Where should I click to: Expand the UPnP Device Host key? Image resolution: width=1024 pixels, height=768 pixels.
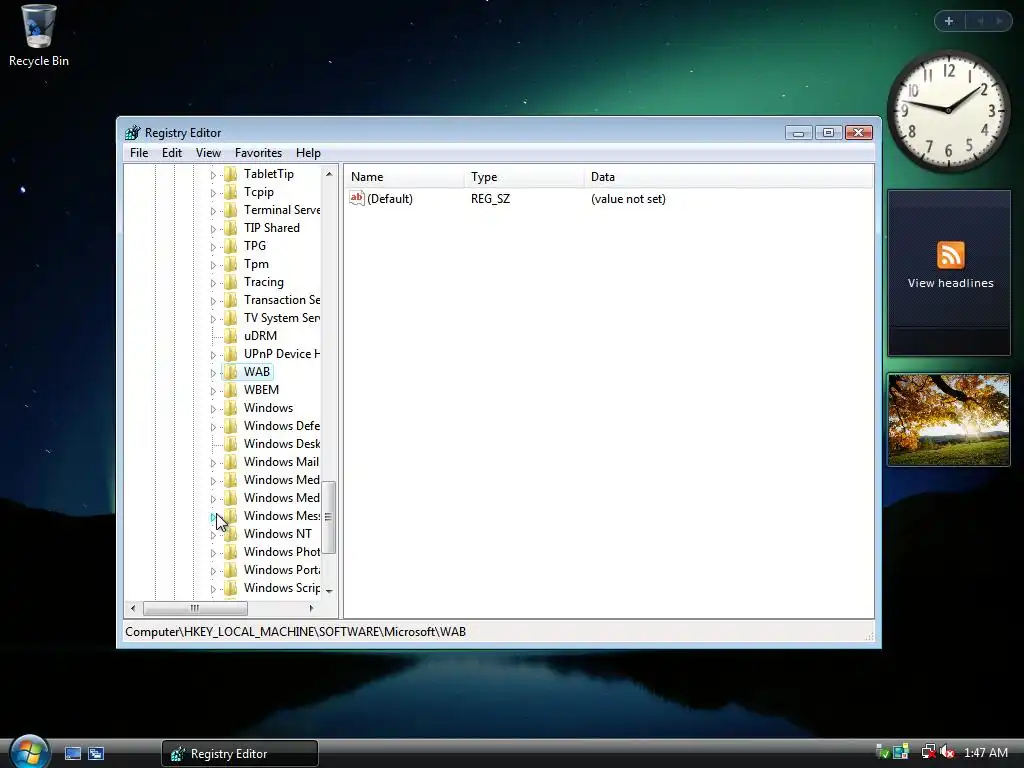tap(213, 355)
